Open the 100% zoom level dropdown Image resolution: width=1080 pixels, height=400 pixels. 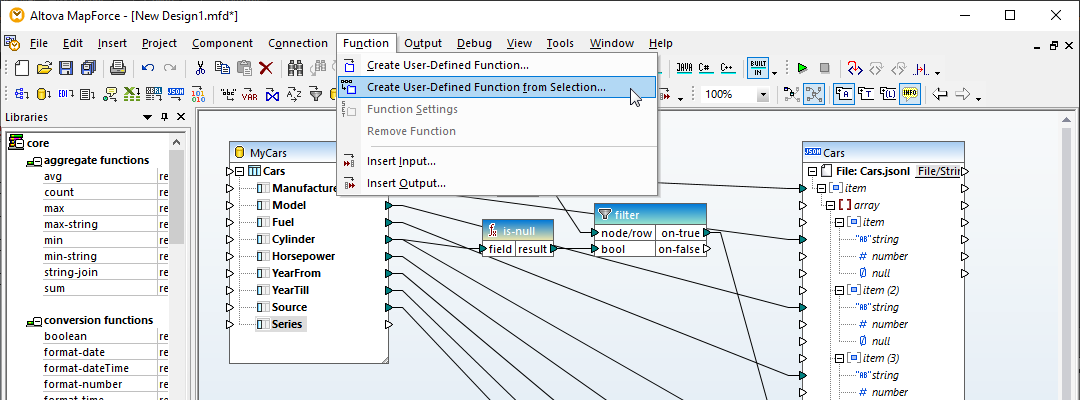(763, 95)
